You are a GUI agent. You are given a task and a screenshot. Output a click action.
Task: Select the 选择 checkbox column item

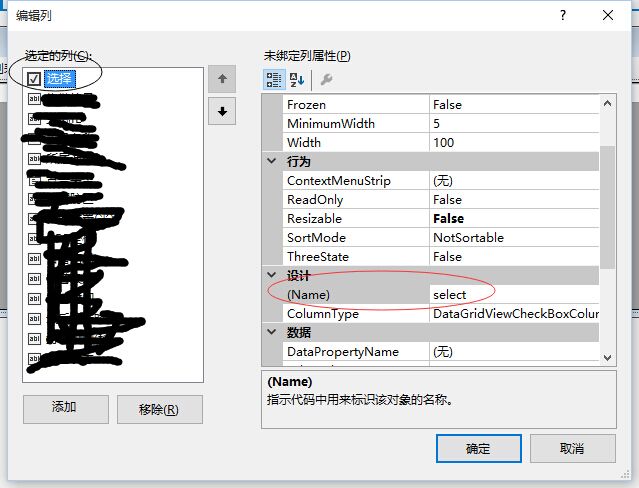coord(52,79)
